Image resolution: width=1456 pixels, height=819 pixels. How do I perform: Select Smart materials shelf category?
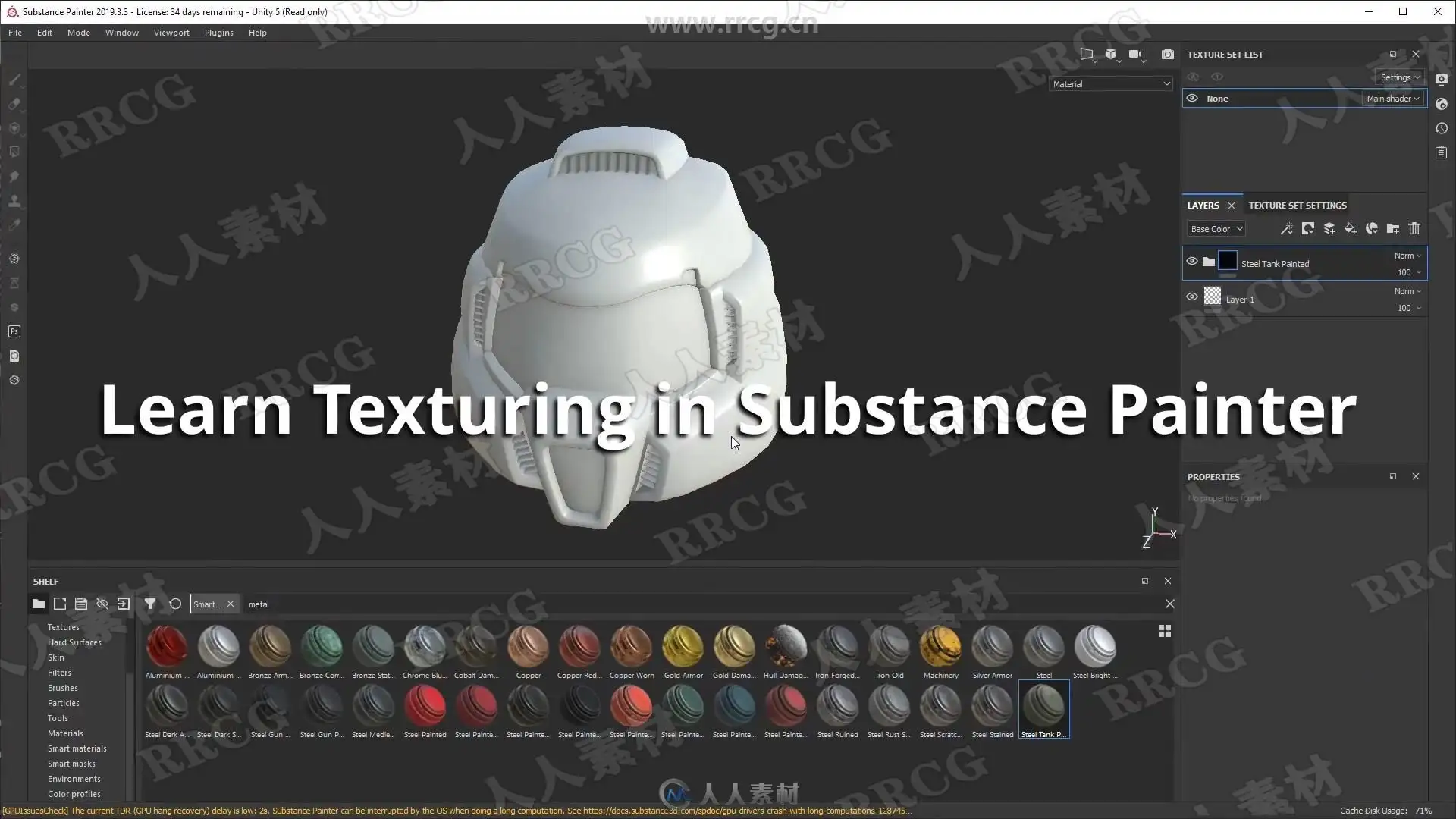click(77, 748)
